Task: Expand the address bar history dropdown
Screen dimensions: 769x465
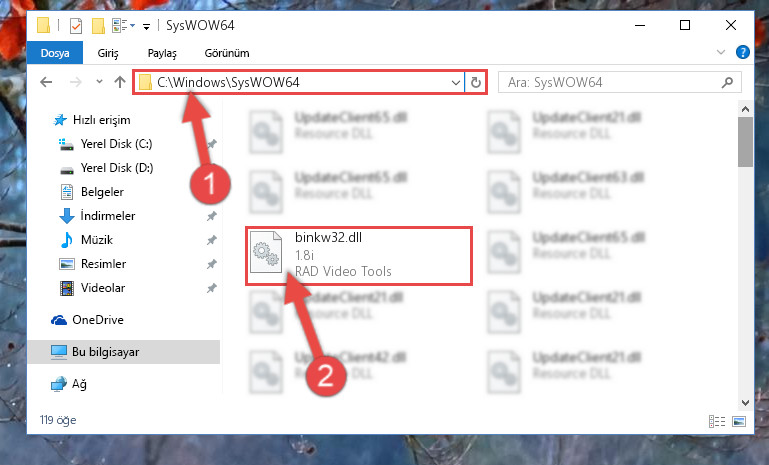Action: coord(456,82)
